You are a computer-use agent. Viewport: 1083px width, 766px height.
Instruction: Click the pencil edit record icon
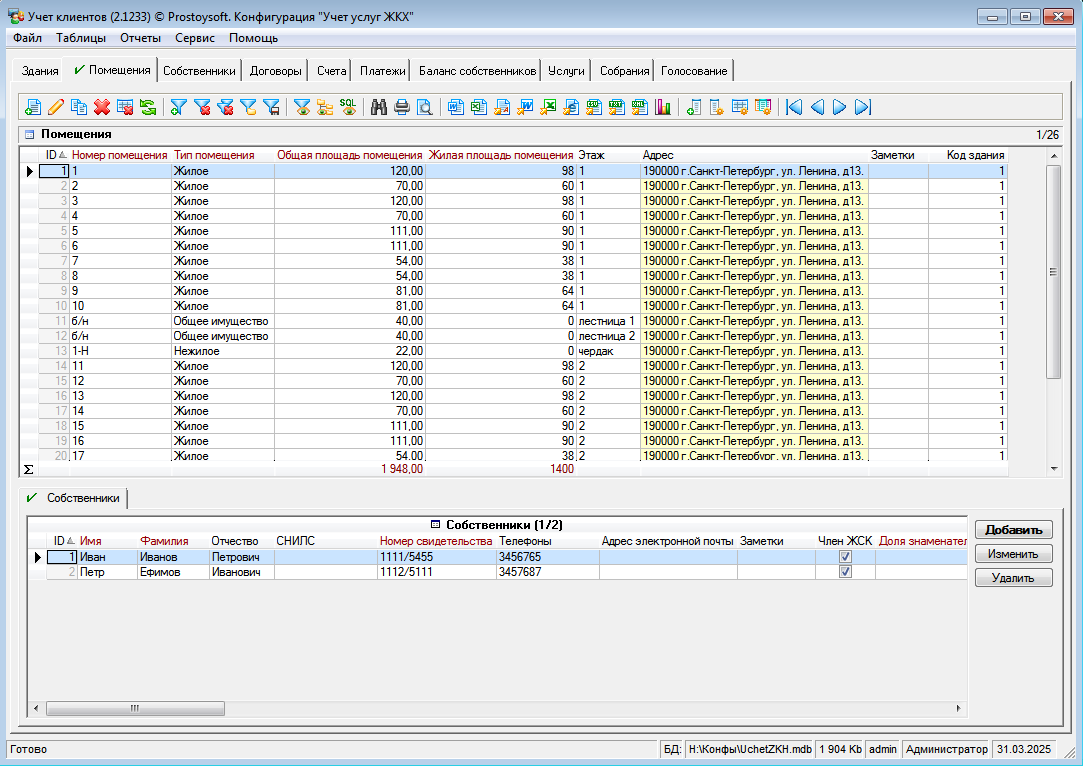pyautogui.click(x=56, y=108)
